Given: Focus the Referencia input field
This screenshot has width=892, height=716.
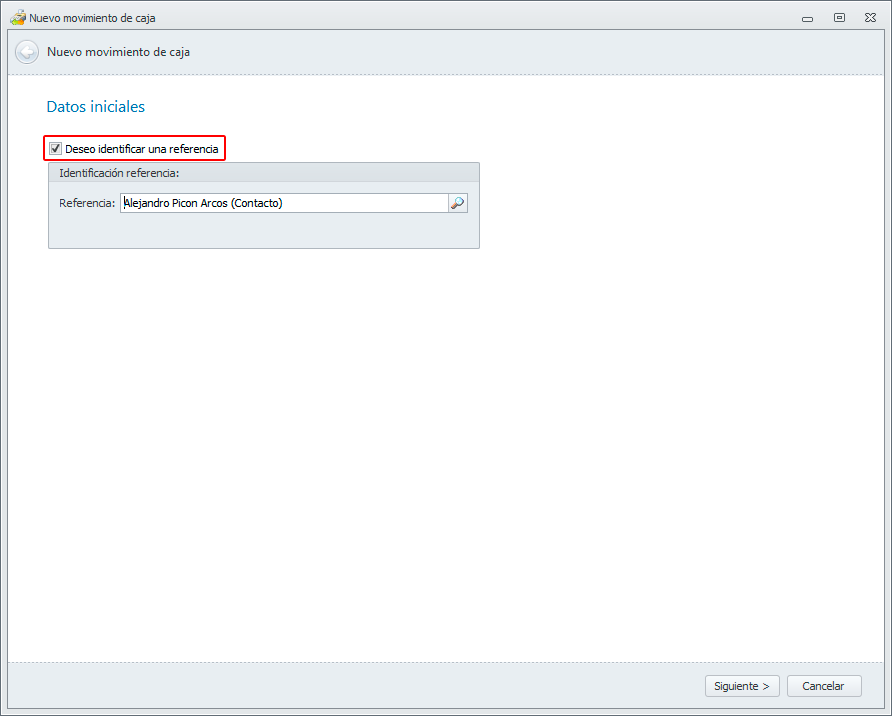Looking at the screenshot, I should 284,203.
